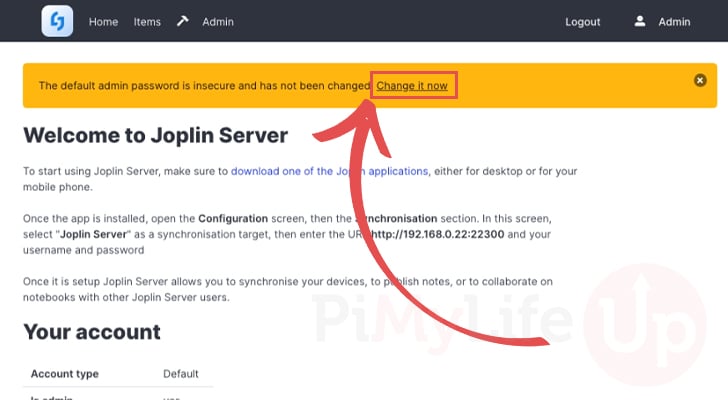Log out using the Logout link
Screen dimensions: 728x400
click(x=583, y=22)
